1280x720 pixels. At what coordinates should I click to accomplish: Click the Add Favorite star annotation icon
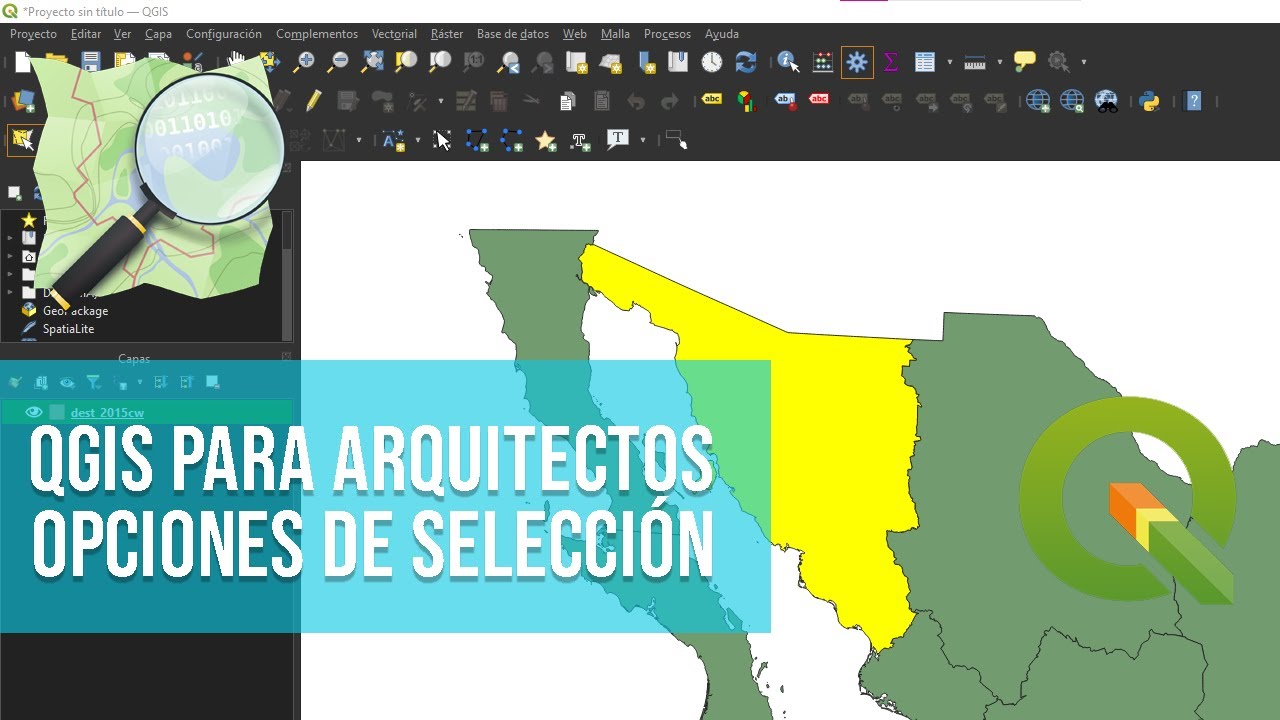545,141
